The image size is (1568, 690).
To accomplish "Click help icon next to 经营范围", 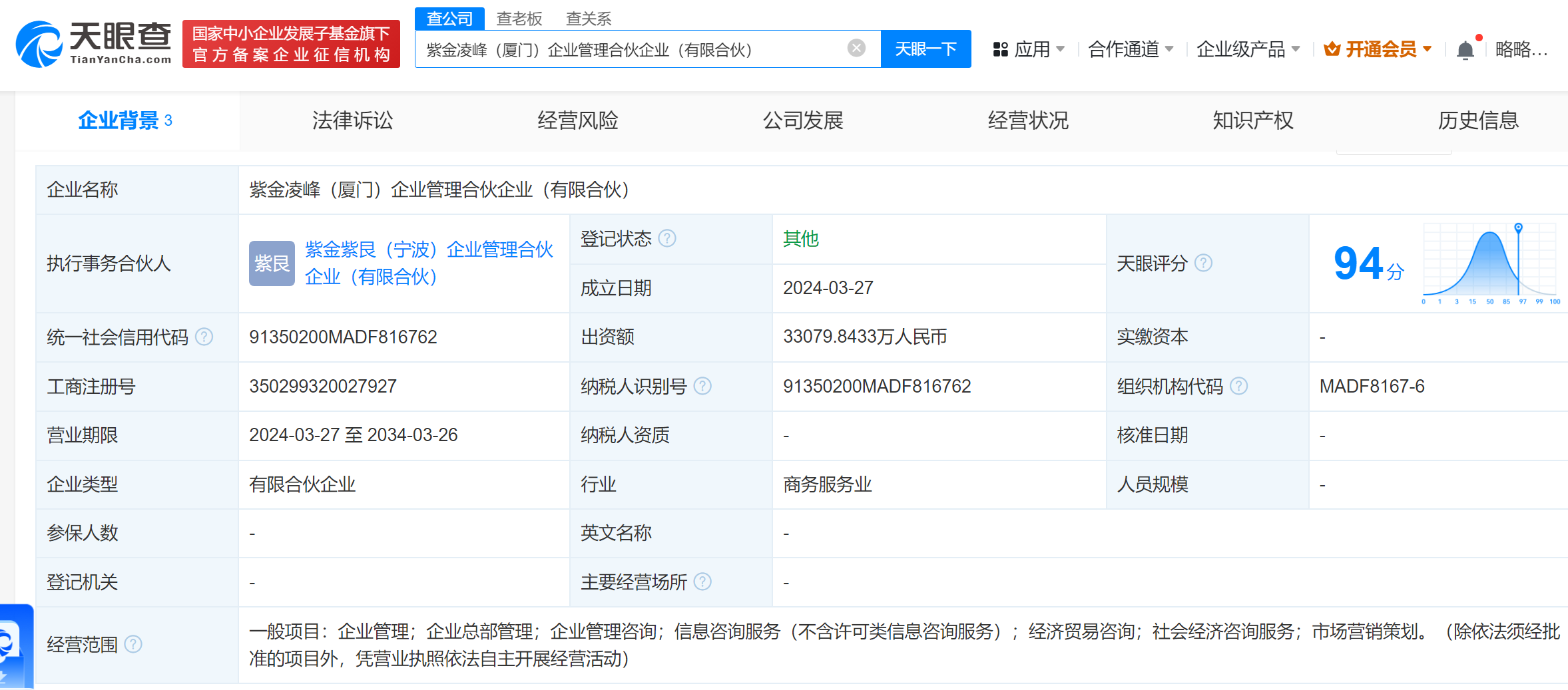I will click(x=133, y=644).
